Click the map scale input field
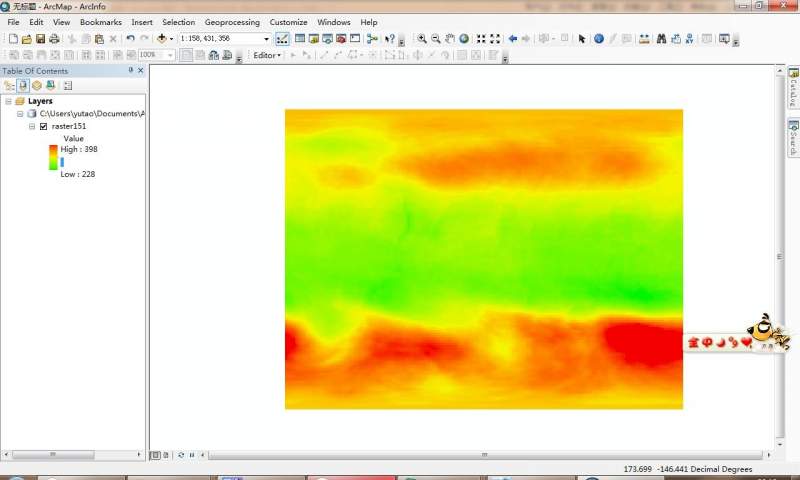 [219, 39]
